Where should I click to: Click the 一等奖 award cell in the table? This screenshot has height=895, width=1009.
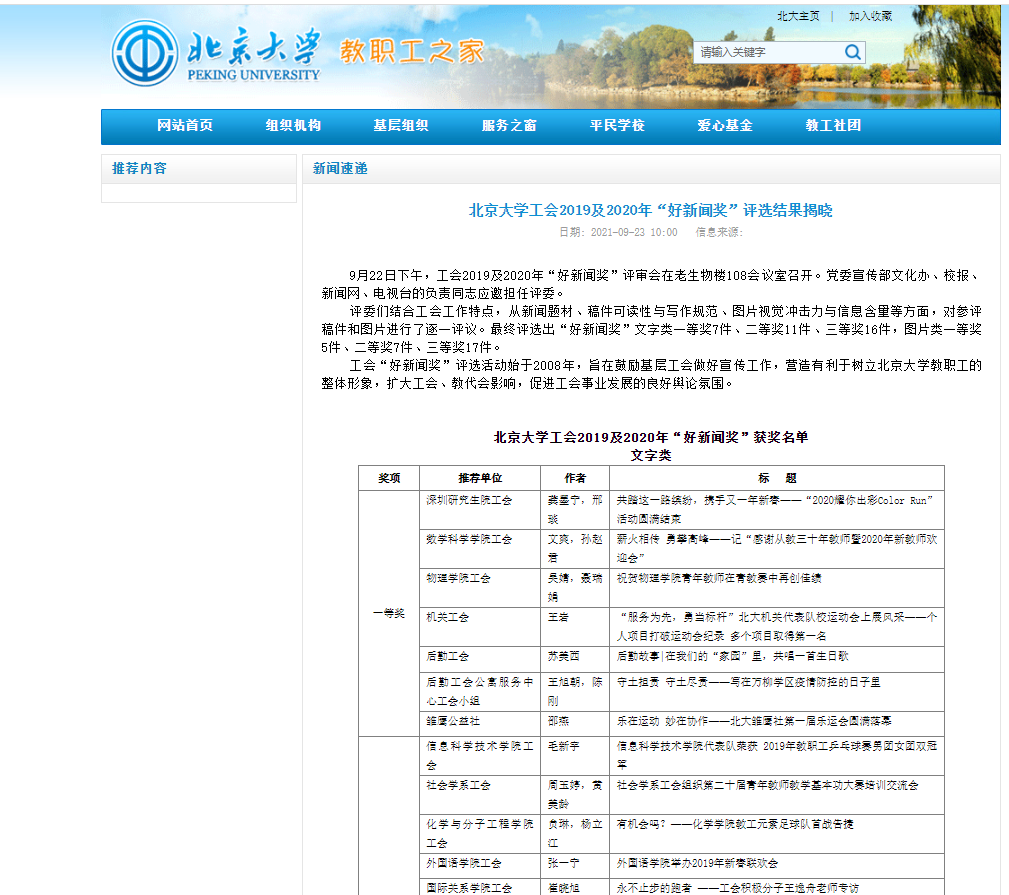[390, 613]
